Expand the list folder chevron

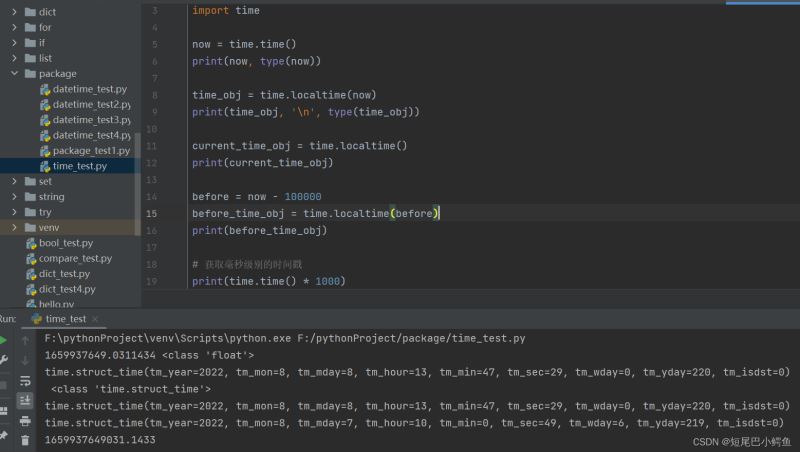click(x=14, y=58)
